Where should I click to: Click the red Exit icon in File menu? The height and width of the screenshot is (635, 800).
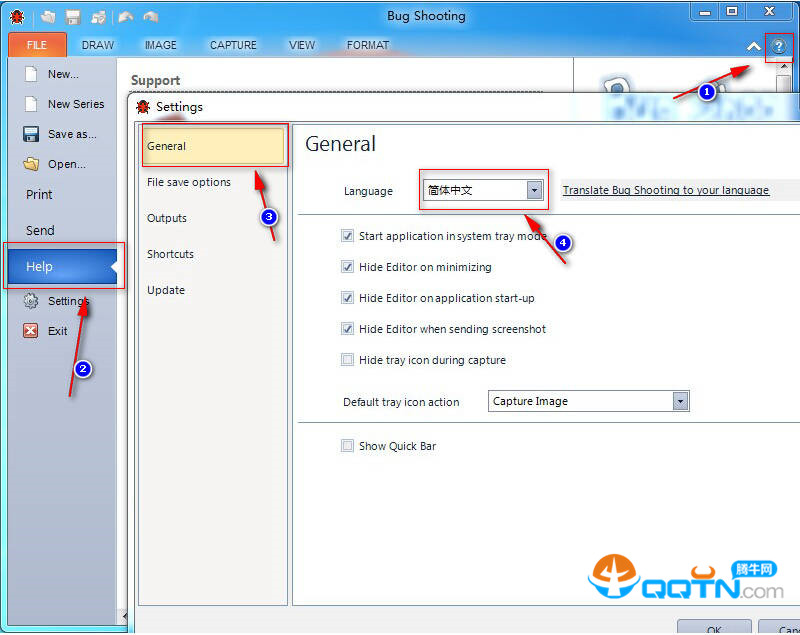pos(31,331)
